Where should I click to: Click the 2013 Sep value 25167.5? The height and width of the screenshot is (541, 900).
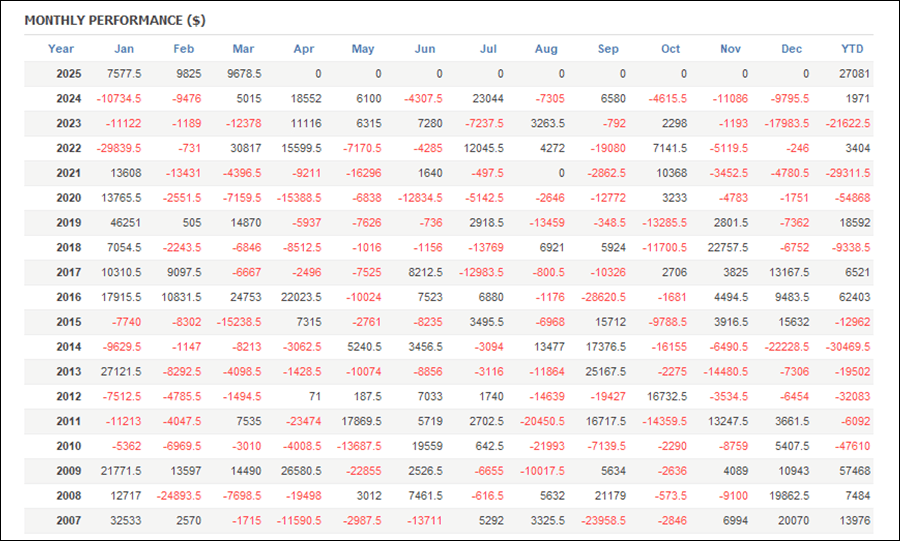[606, 371]
